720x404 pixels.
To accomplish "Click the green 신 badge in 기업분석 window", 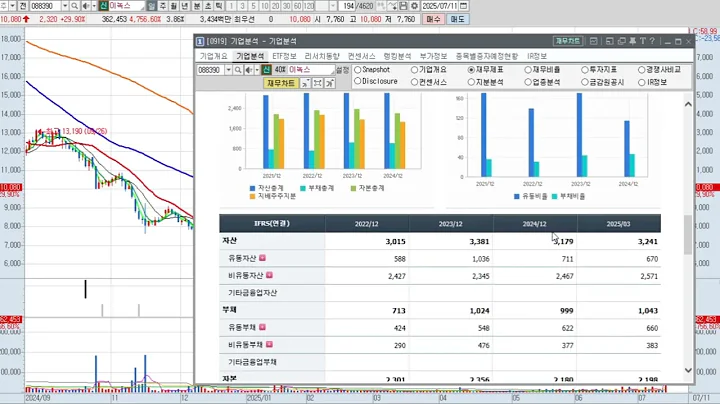I will click(266, 70).
